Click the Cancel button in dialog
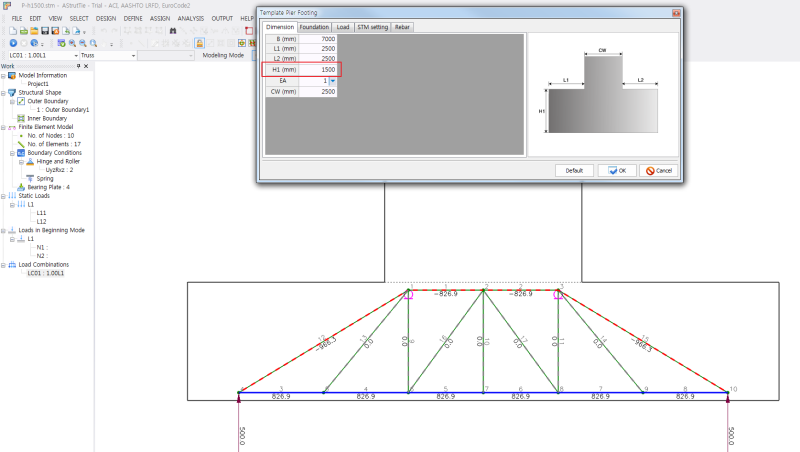This screenshot has height=452, width=800. (659, 171)
